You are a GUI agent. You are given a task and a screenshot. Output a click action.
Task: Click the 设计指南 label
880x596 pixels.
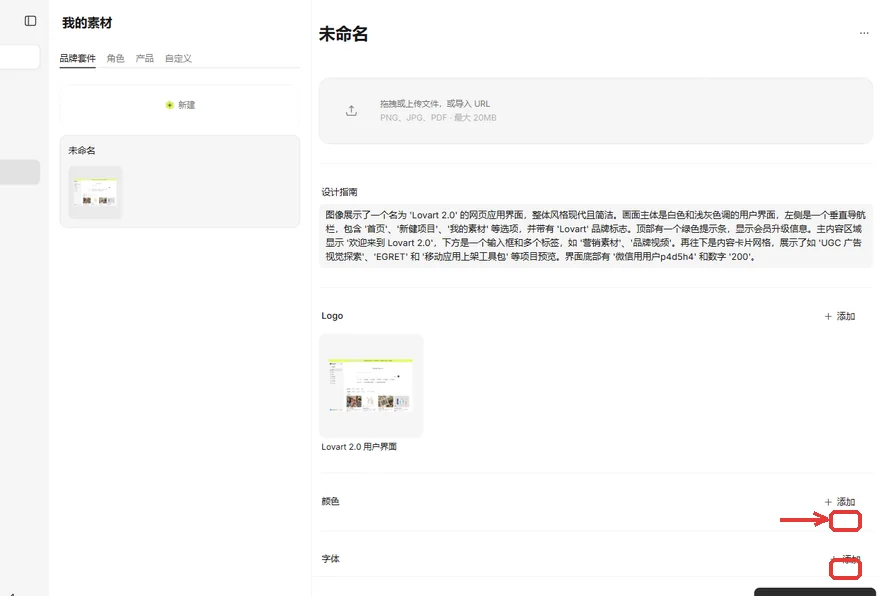(340, 192)
